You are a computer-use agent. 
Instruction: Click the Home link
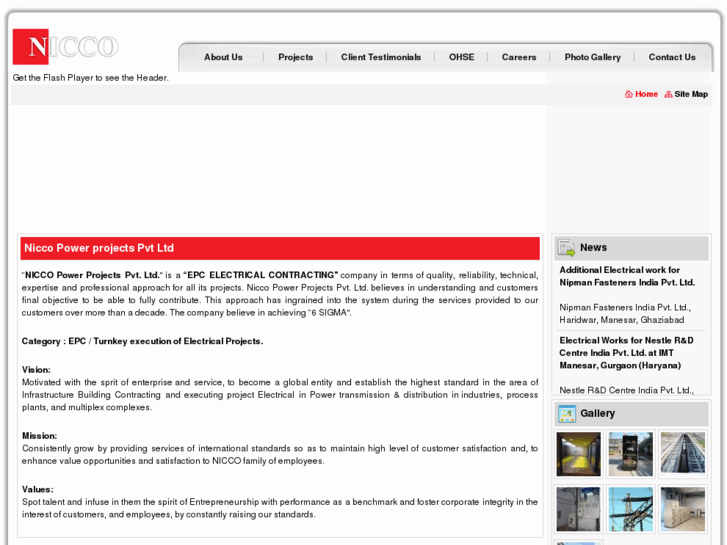click(646, 94)
